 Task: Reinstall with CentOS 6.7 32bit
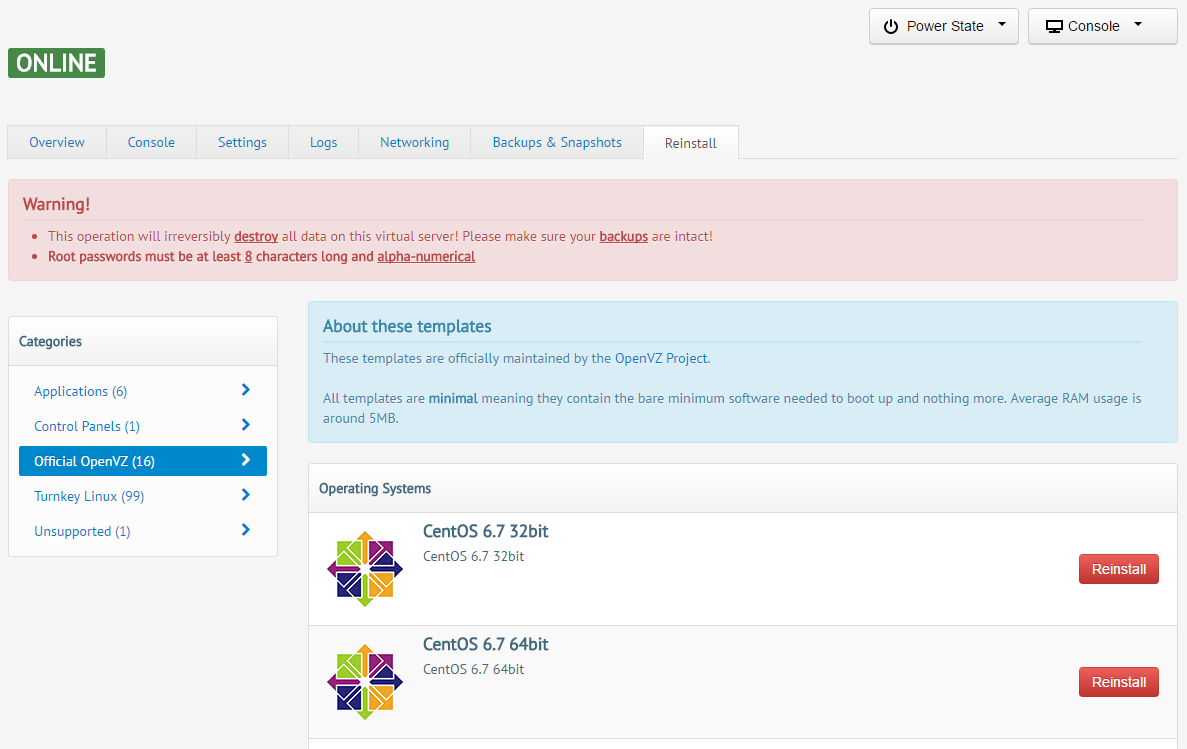(1118, 569)
